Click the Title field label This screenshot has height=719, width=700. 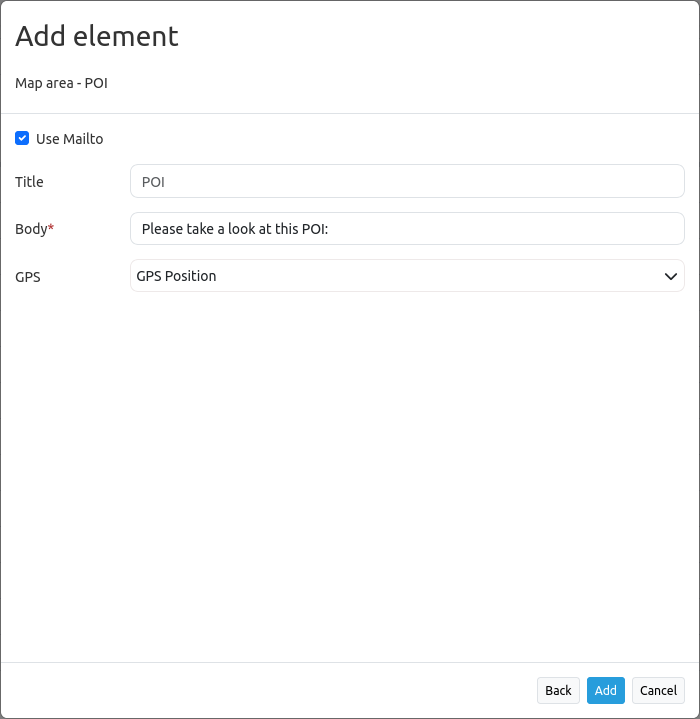(29, 182)
